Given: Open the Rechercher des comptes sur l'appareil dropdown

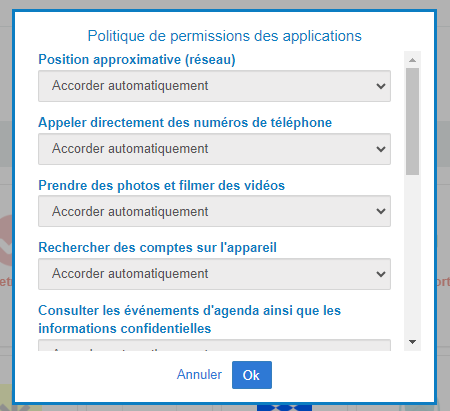Looking at the screenshot, I should pyautogui.click(x=214, y=274).
